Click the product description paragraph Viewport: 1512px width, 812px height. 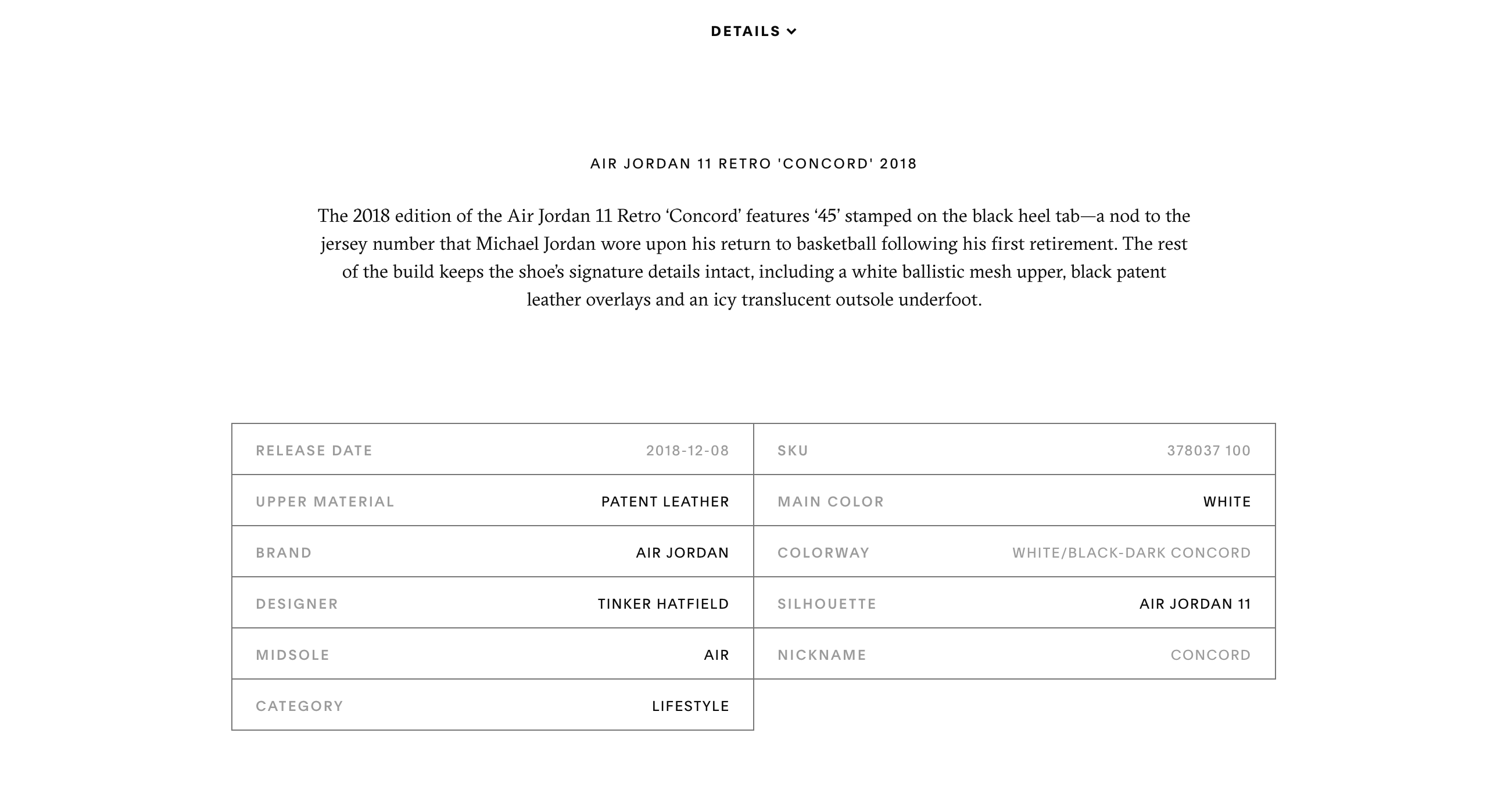[754, 257]
